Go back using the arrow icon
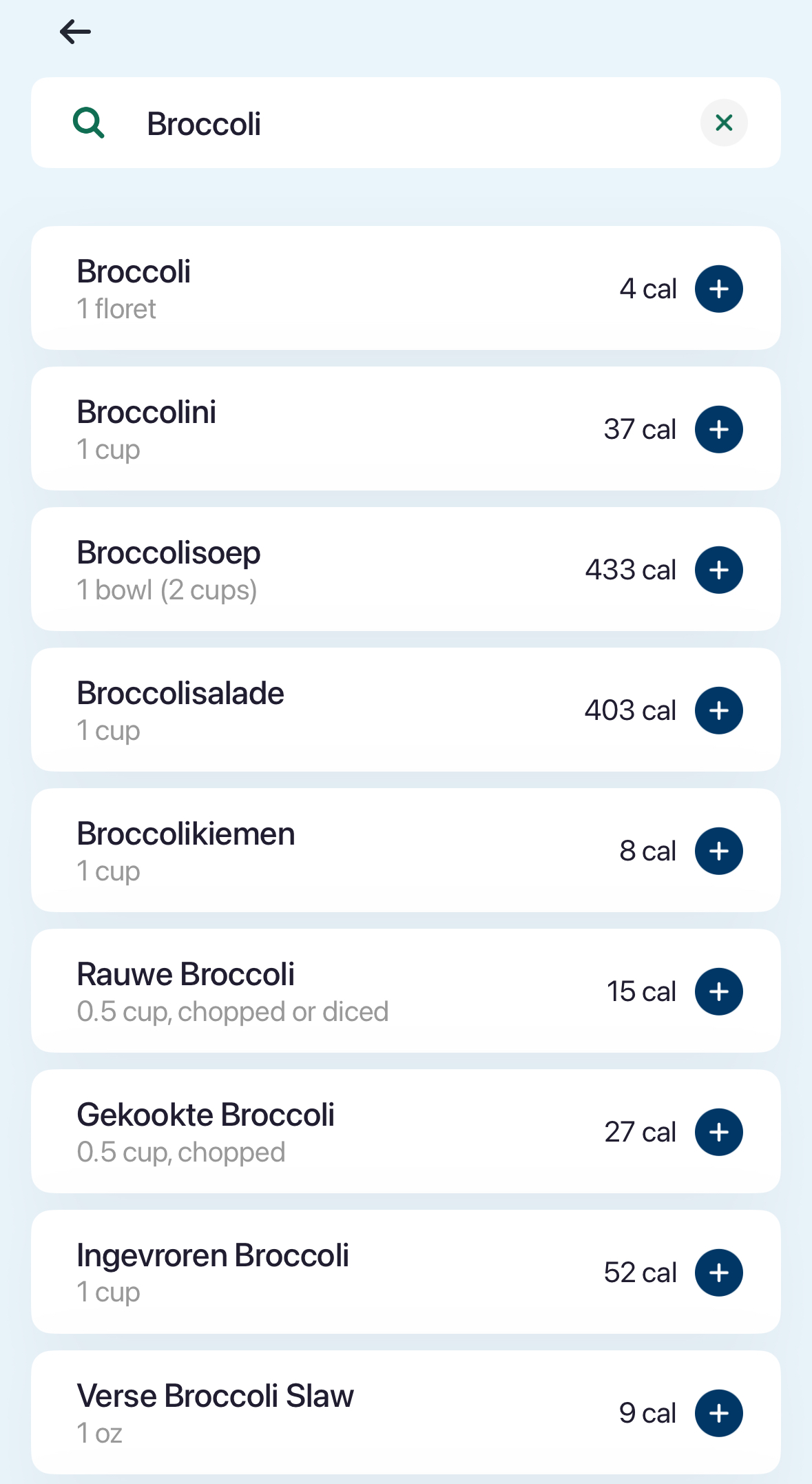The width and height of the screenshot is (812, 1484). pyautogui.click(x=76, y=32)
